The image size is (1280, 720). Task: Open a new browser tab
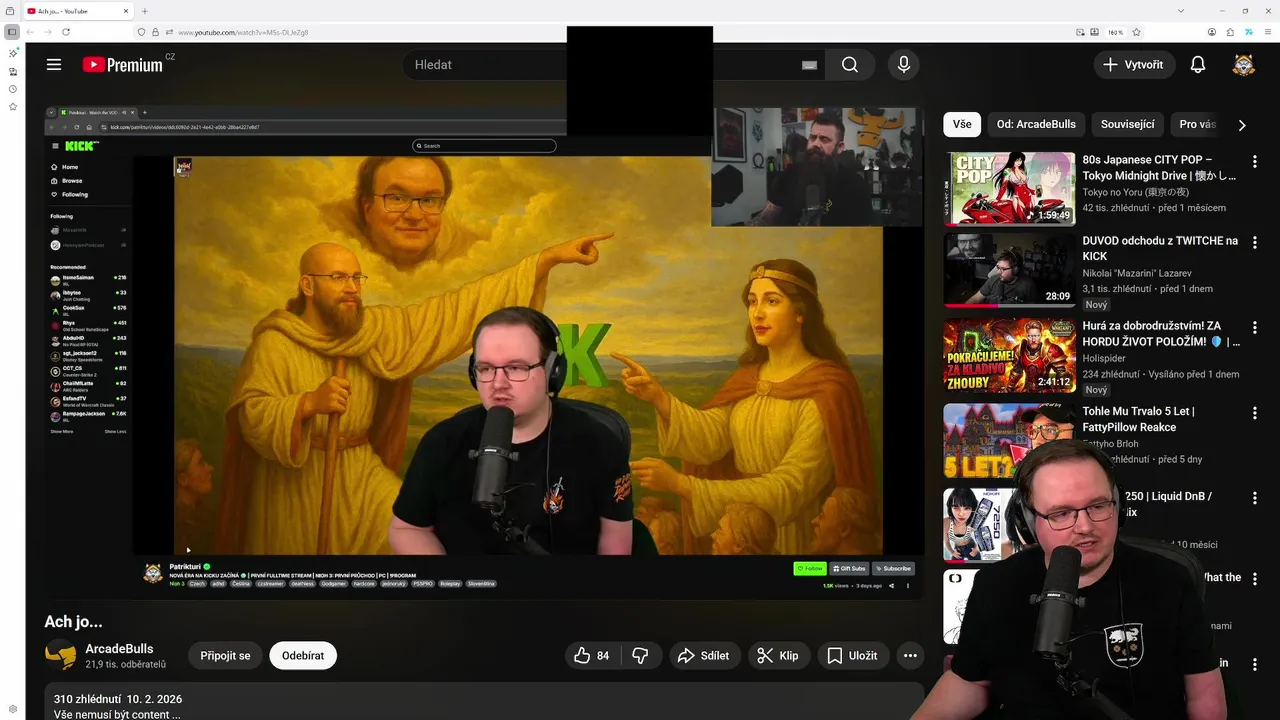point(144,11)
